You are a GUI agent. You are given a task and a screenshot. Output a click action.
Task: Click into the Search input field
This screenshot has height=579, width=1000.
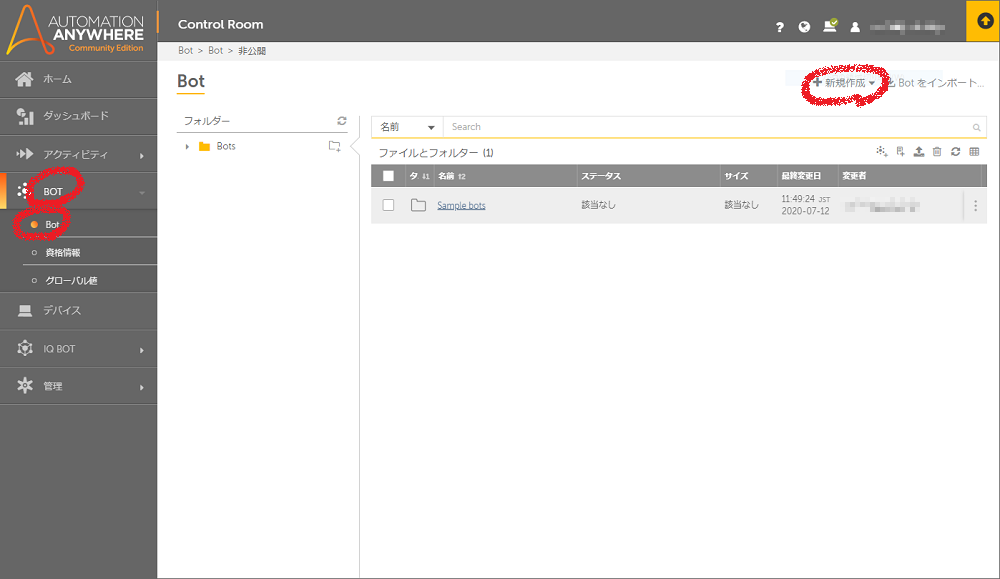(x=708, y=127)
